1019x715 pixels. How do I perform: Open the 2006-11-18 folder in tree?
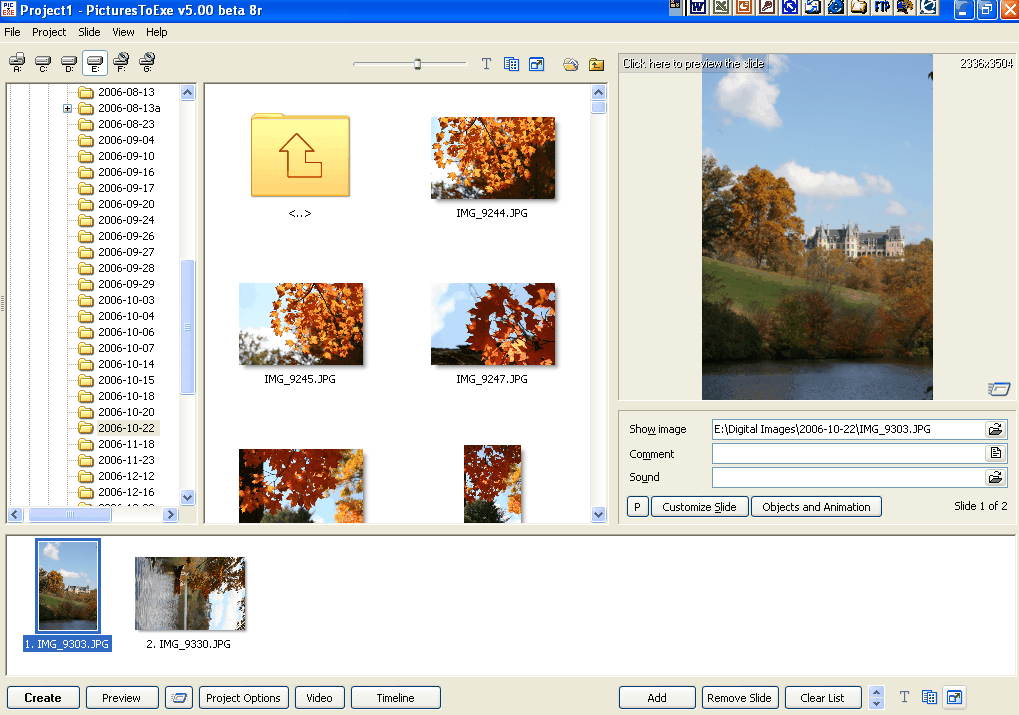point(126,444)
